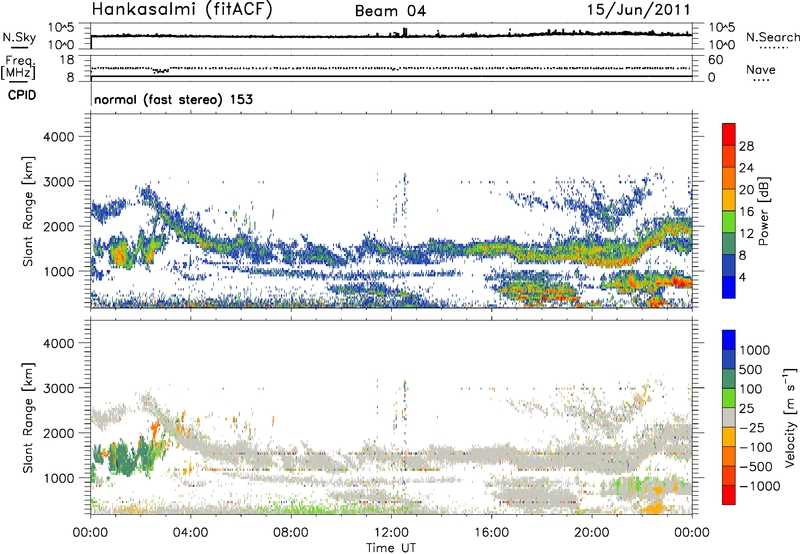Pick the light green Velocity segment between 25 and 100

(x=729, y=398)
